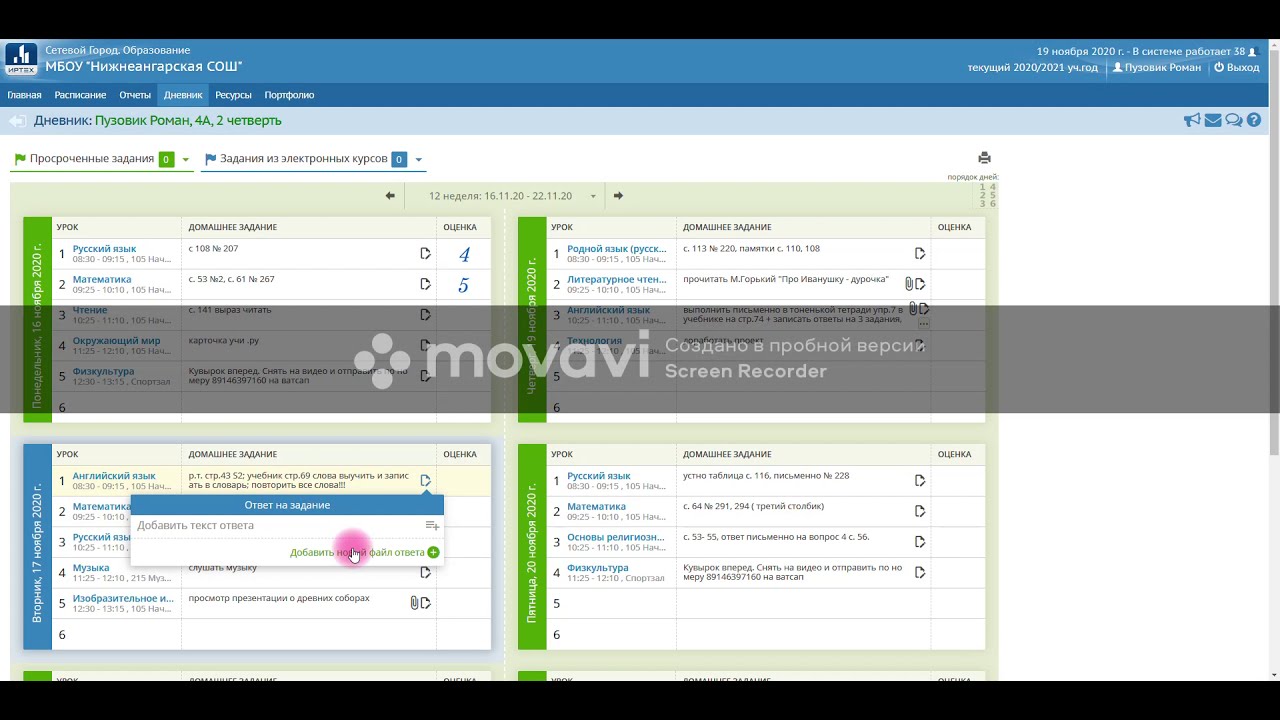Open paperclip attachment for Литературное чтение

[x=909, y=284]
